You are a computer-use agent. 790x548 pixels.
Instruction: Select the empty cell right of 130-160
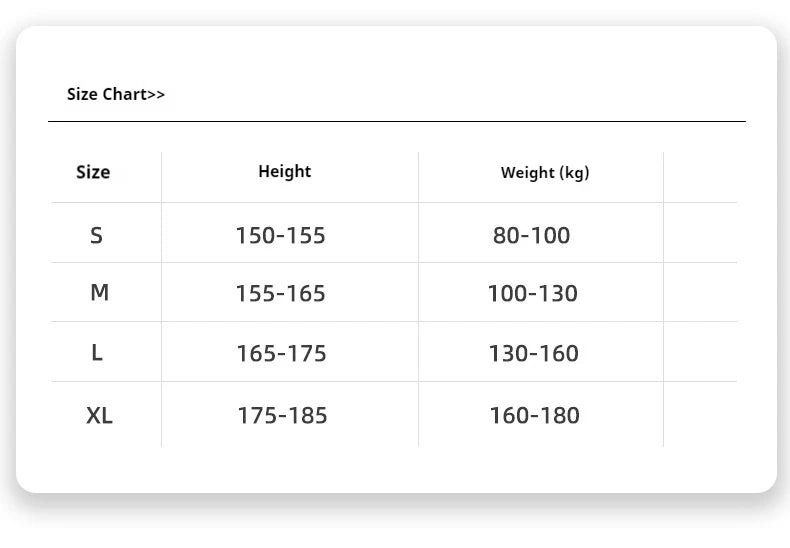click(x=700, y=352)
